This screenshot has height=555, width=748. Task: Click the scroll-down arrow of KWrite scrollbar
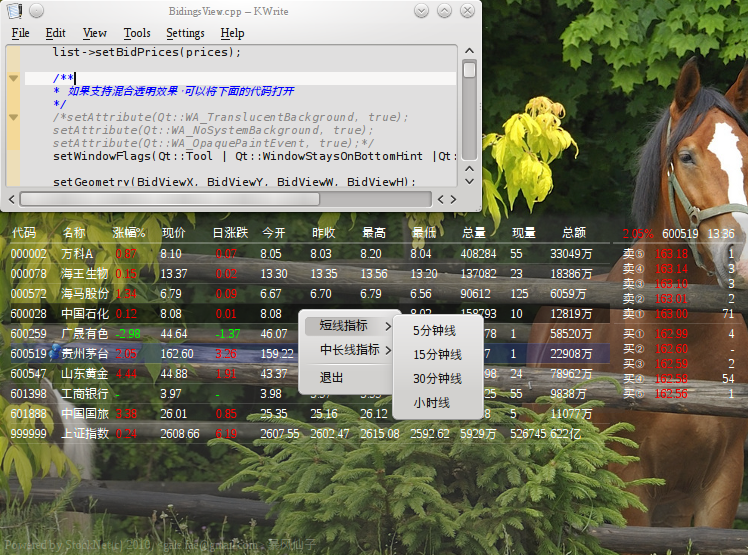tap(469, 181)
